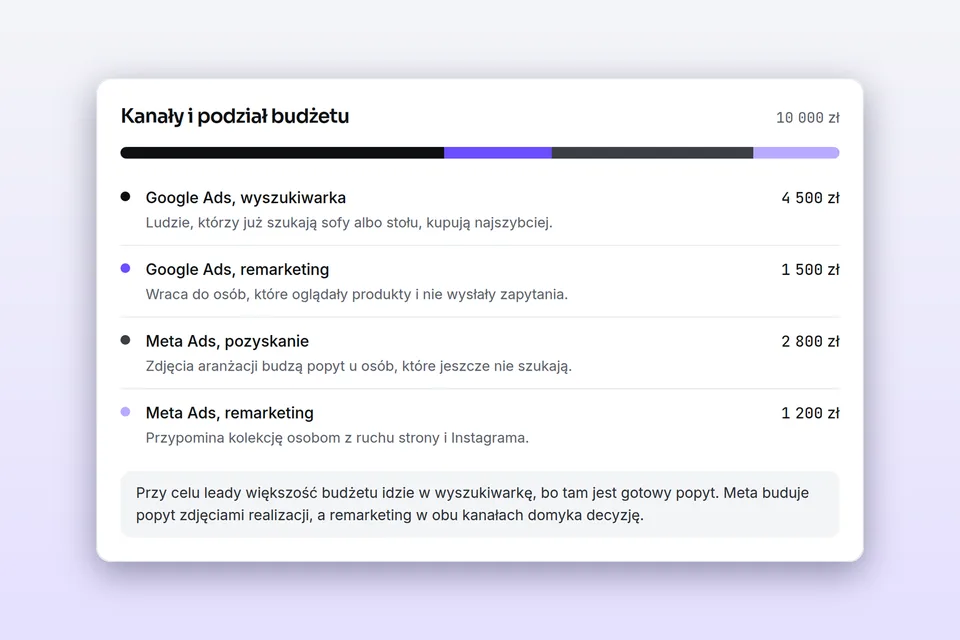Select the heading 'Kanały i podział budżetu'
Image resolution: width=960 pixels, height=640 pixels.
pyautogui.click(x=234, y=116)
